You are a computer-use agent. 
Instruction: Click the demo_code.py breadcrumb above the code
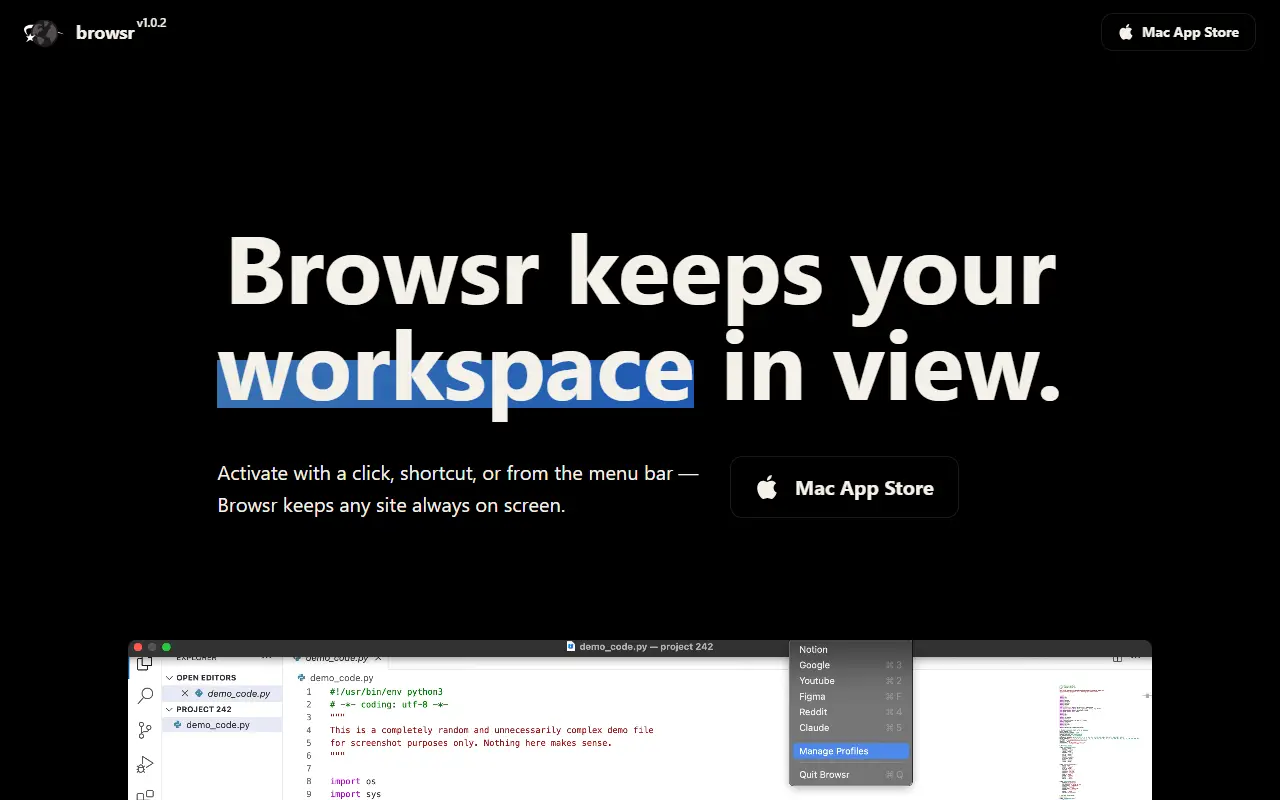[341, 677]
